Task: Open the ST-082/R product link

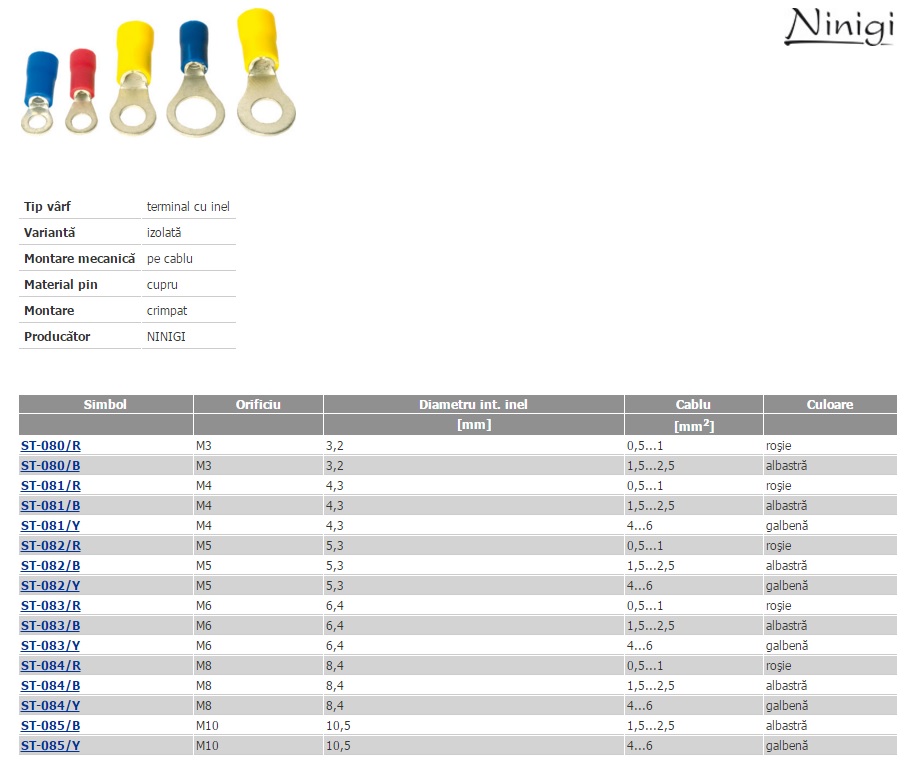Action: pyautogui.click(x=51, y=546)
